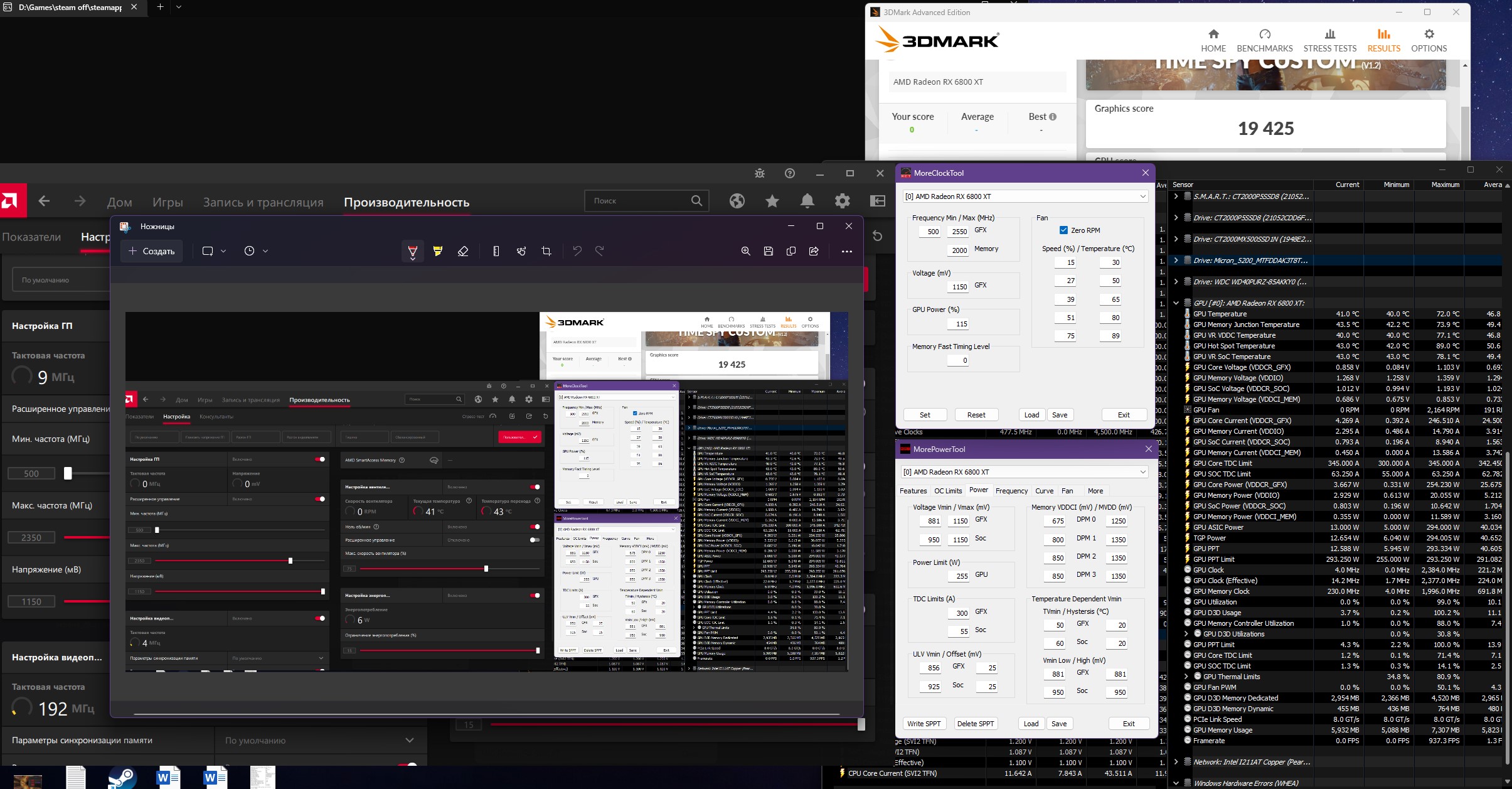Click Power Limit 255 field in MorePowerTool
The width and height of the screenshot is (1512, 789).
[x=958, y=576]
